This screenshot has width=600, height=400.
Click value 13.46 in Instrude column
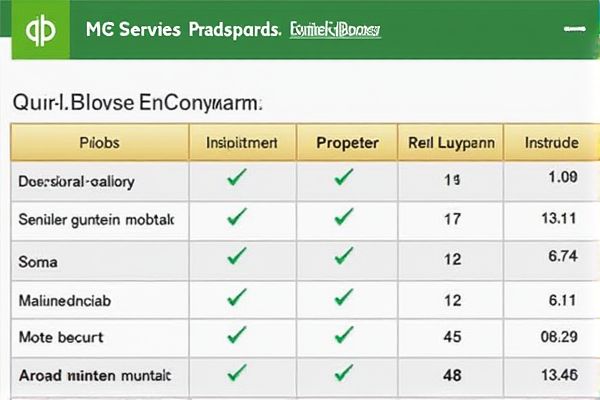(559, 375)
